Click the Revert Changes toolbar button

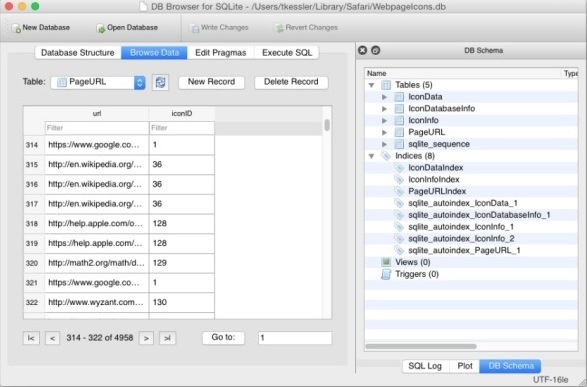tap(305, 28)
